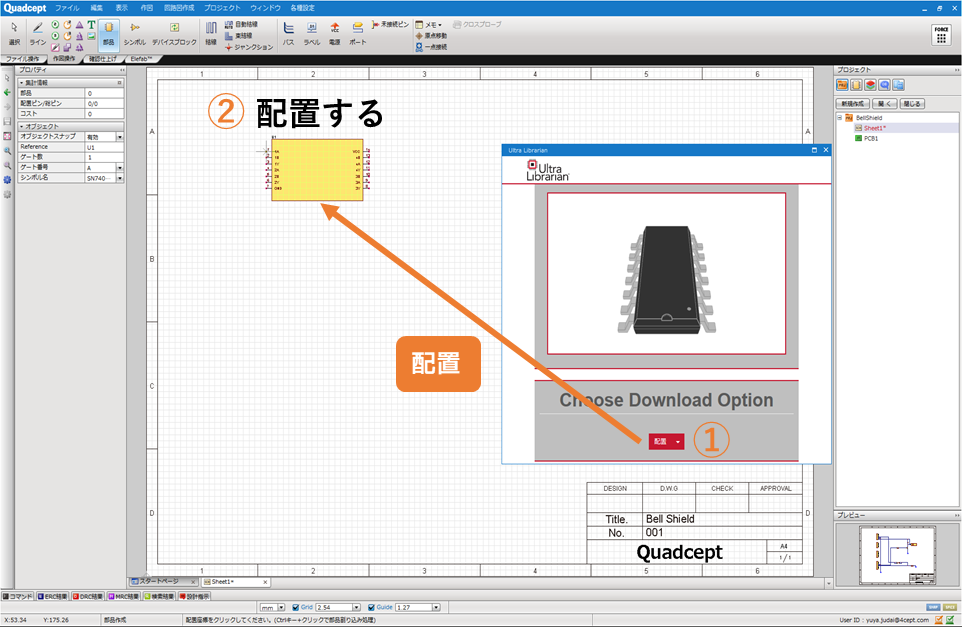Viewport: 962px width, 627px height.
Task: Open the mm units dropdown
Action: (x=281, y=607)
